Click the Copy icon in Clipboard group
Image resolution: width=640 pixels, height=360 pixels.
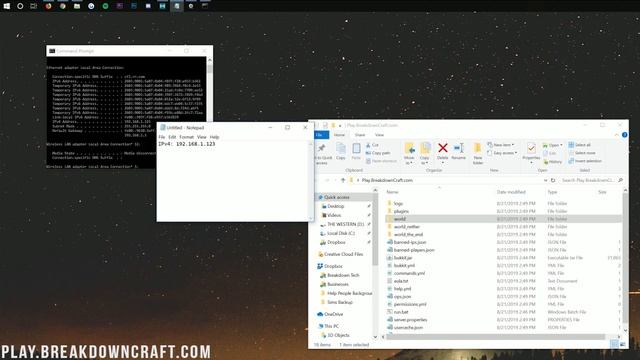(341, 148)
